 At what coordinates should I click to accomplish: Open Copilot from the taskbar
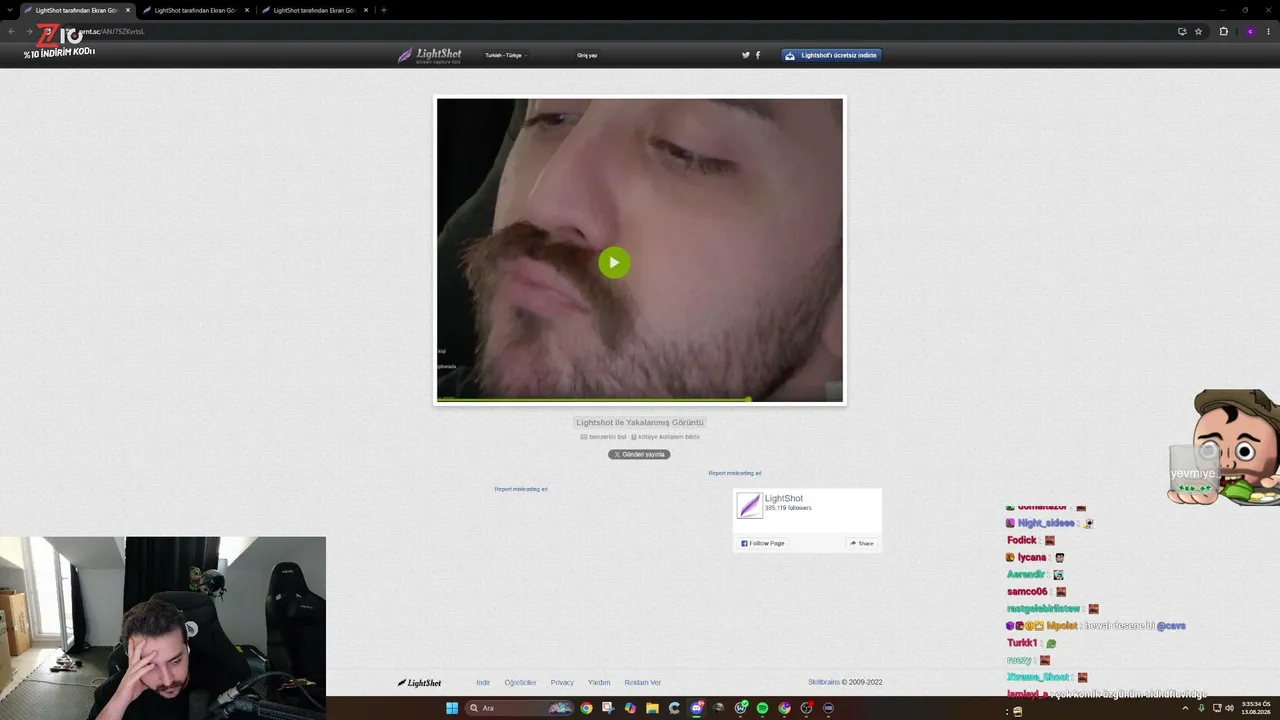(630, 708)
